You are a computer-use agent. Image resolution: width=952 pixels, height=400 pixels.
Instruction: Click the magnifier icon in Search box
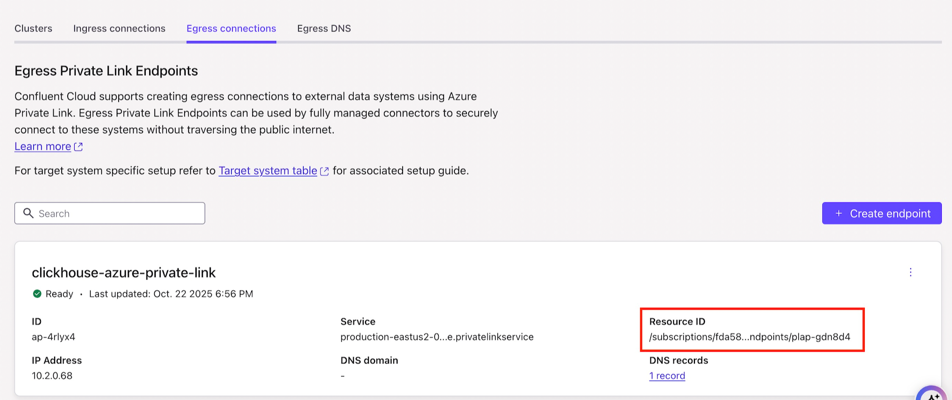[x=28, y=213]
